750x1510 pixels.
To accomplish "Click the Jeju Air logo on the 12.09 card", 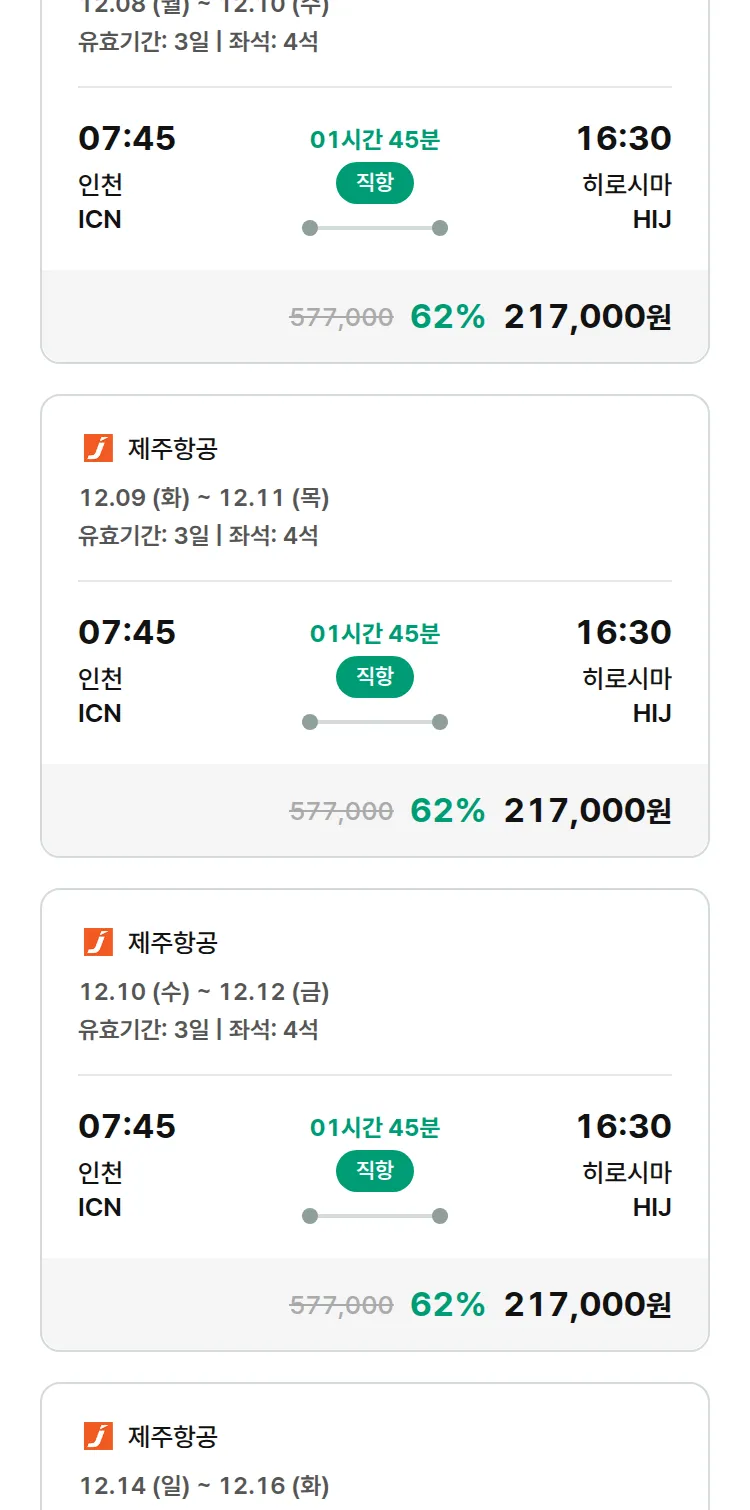I will pos(98,449).
